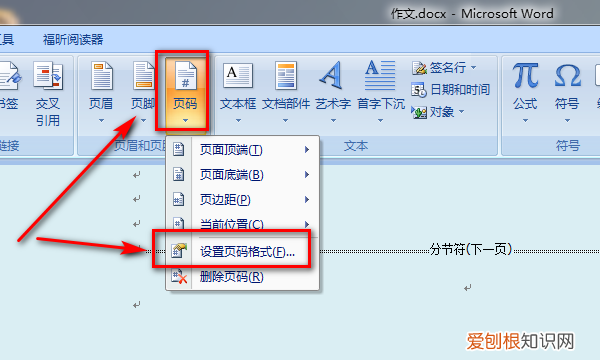
Task: Click the Top of Page (页面顶端) menu icon
Action: tap(178, 149)
